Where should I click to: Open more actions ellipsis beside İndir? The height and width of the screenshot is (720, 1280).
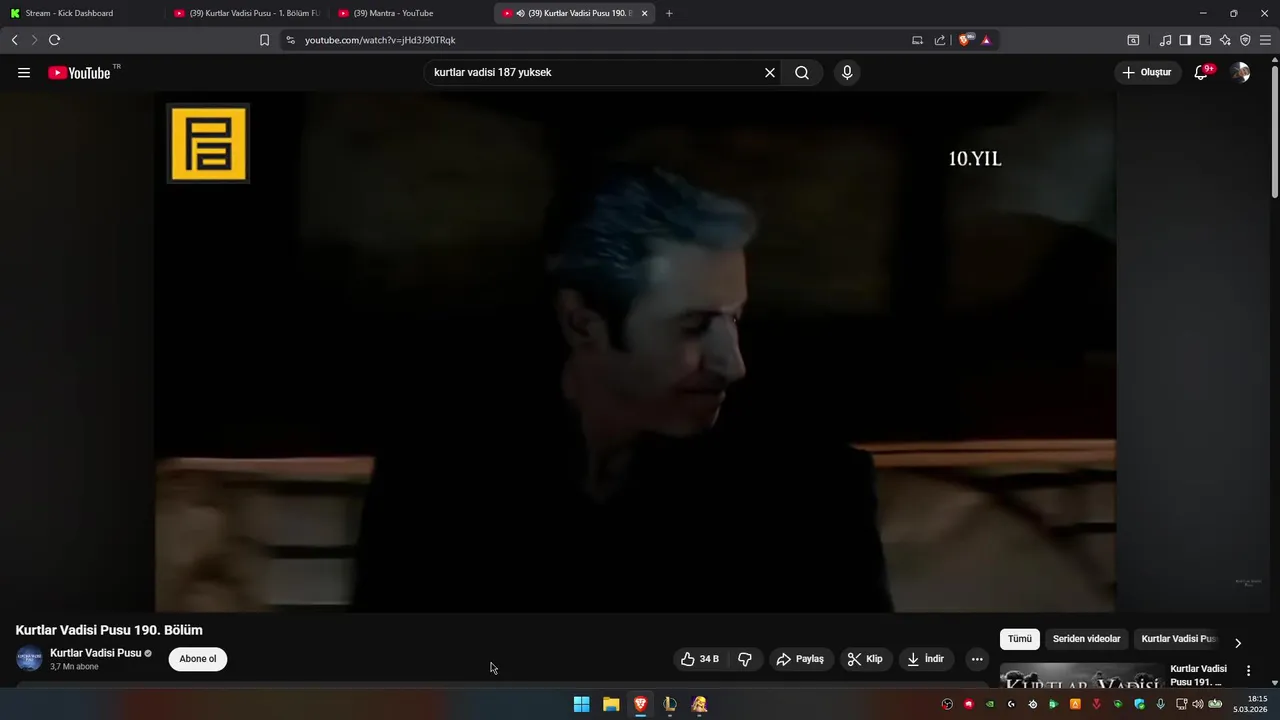pyautogui.click(x=977, y=659)
